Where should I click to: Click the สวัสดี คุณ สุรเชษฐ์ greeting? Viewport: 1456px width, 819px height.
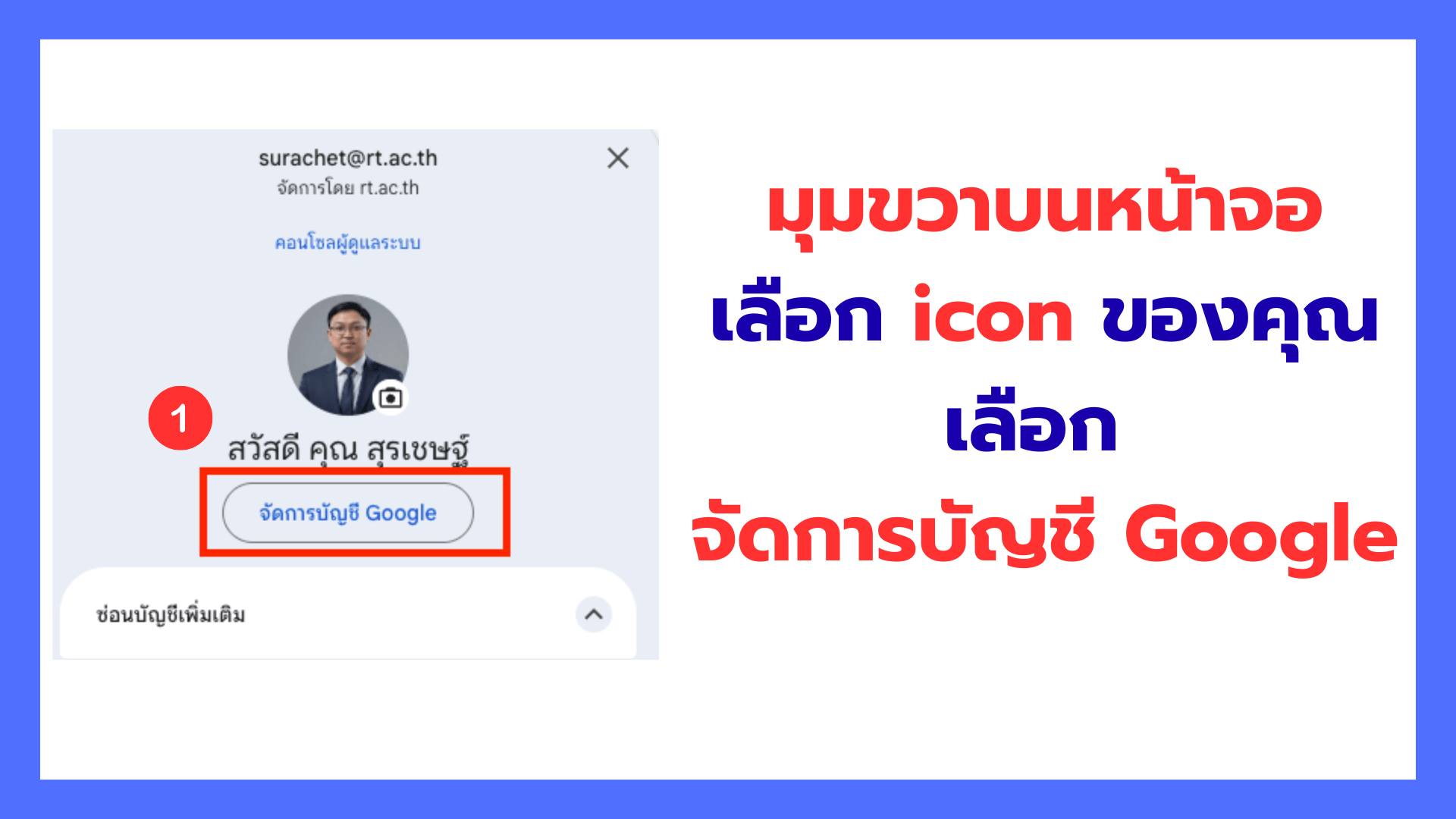coord(348,449)
